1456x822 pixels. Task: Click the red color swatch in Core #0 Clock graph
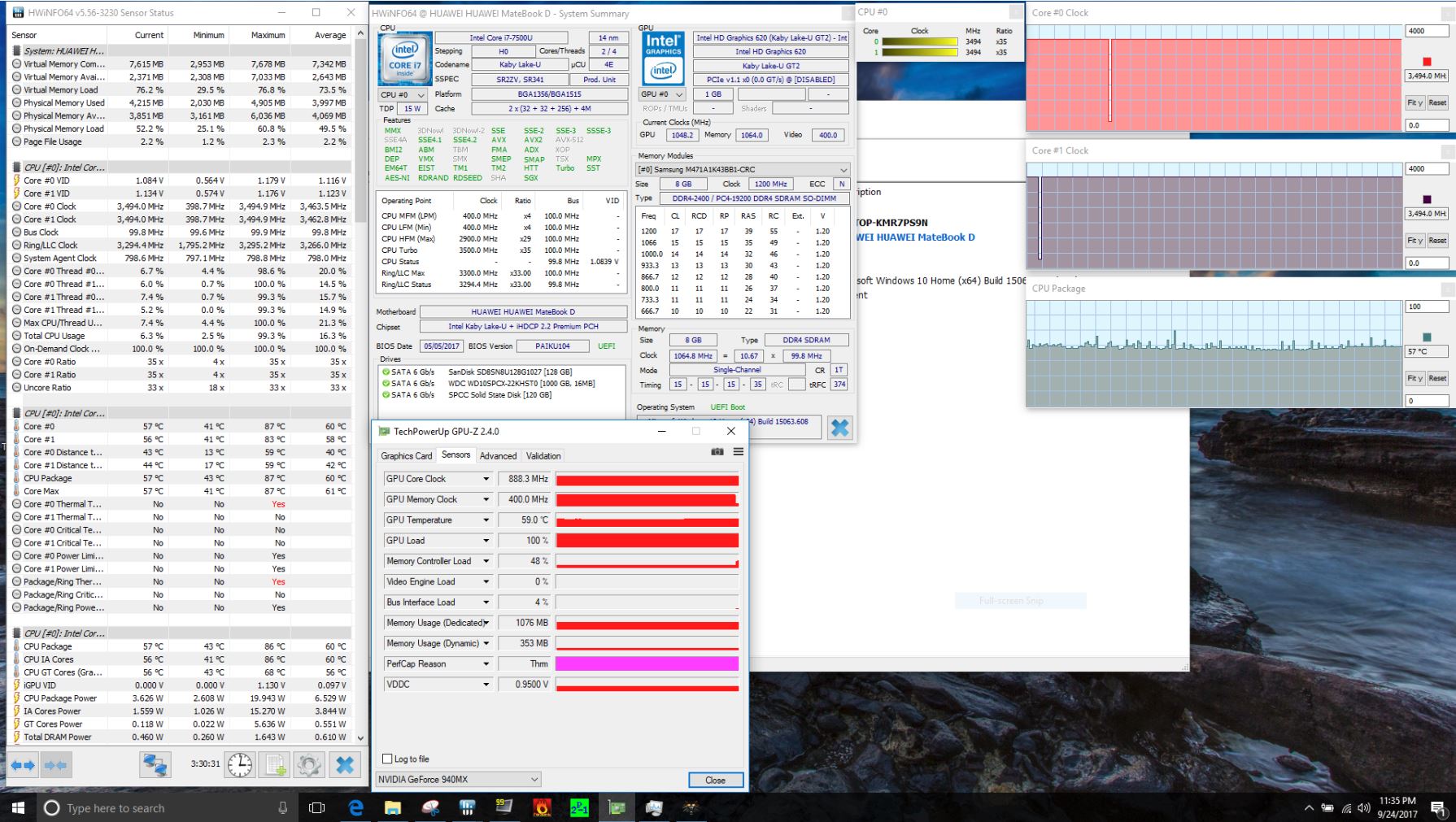click(1427, 62)
